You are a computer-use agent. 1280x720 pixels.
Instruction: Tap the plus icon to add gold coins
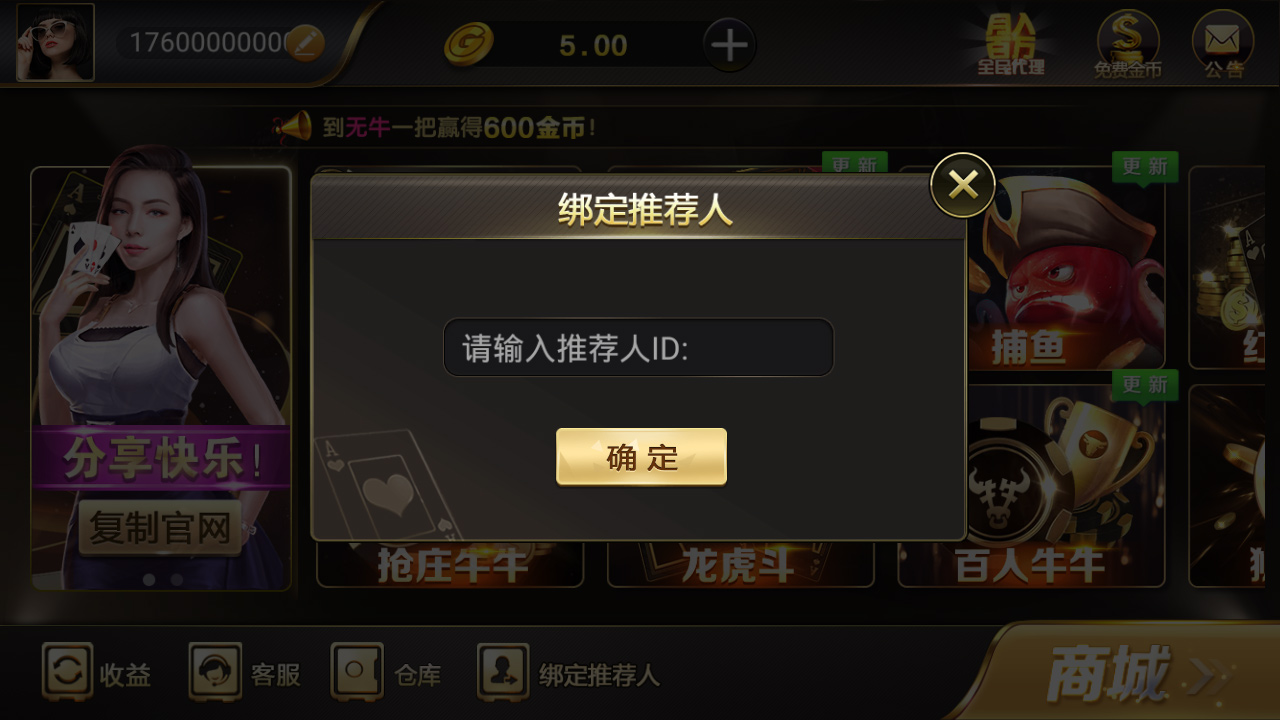pos(729,45)
